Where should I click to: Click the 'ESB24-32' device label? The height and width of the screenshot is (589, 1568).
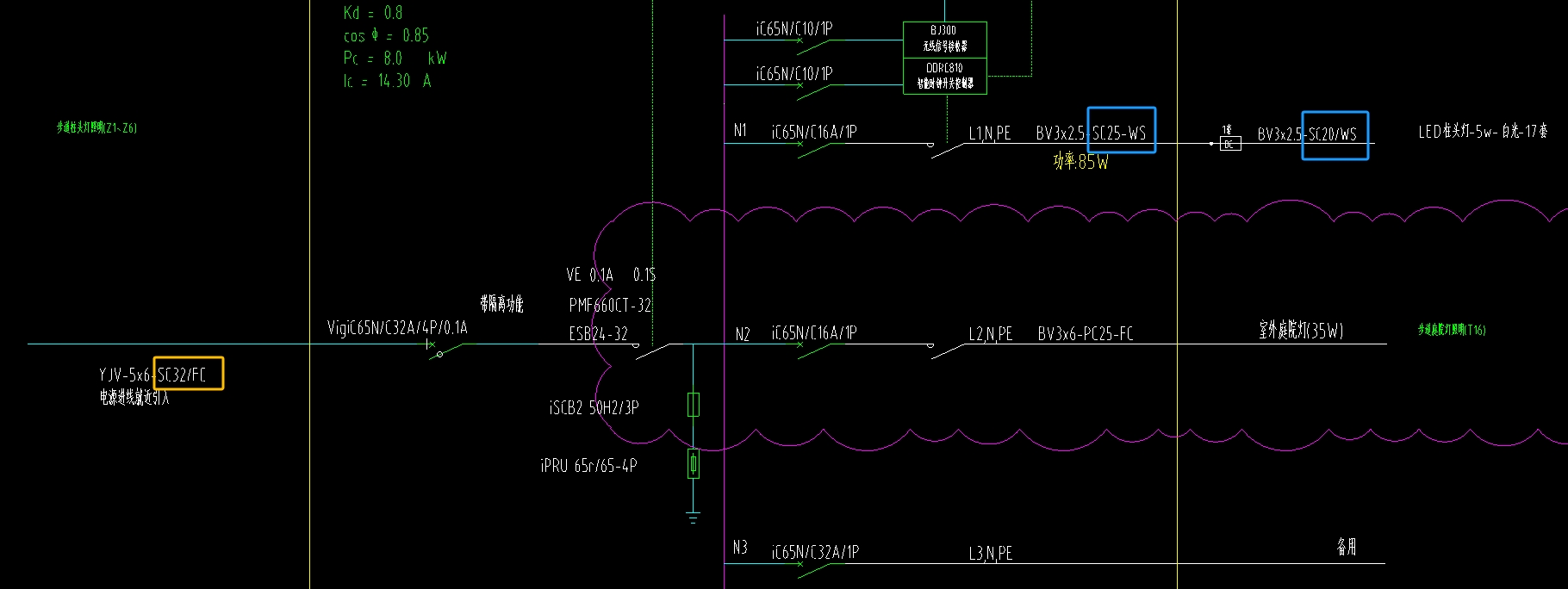click(598, 334)
